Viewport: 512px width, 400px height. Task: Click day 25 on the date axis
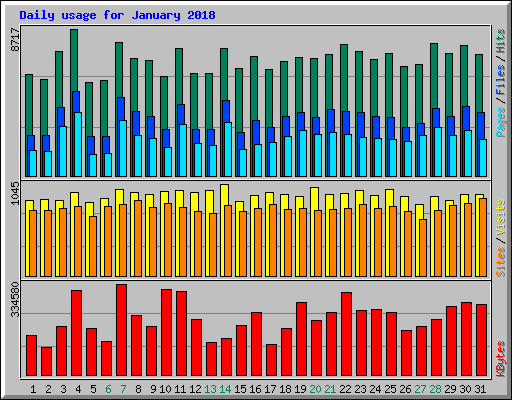coord(390,389)
